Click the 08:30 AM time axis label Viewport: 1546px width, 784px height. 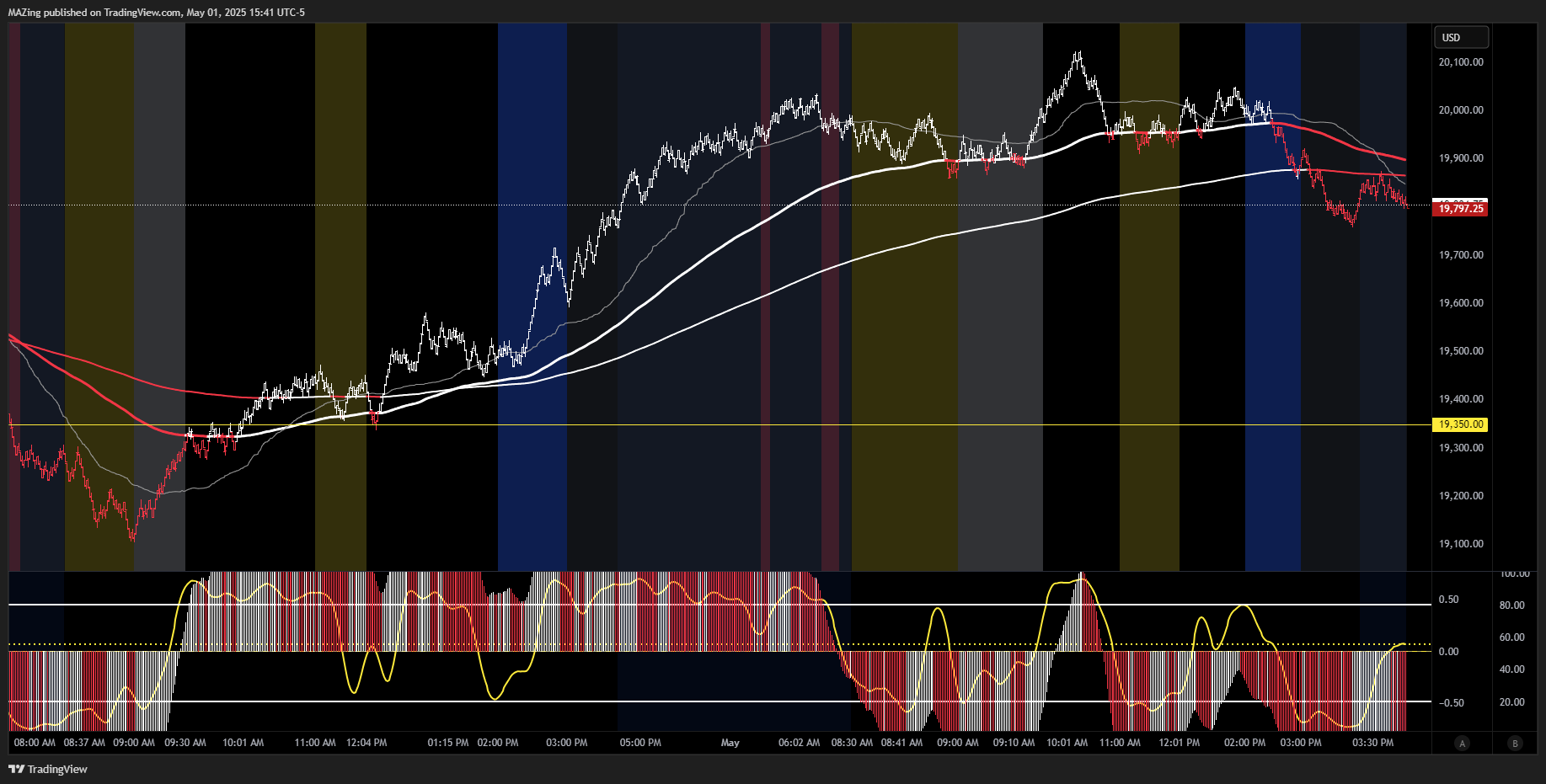(852, 743)
